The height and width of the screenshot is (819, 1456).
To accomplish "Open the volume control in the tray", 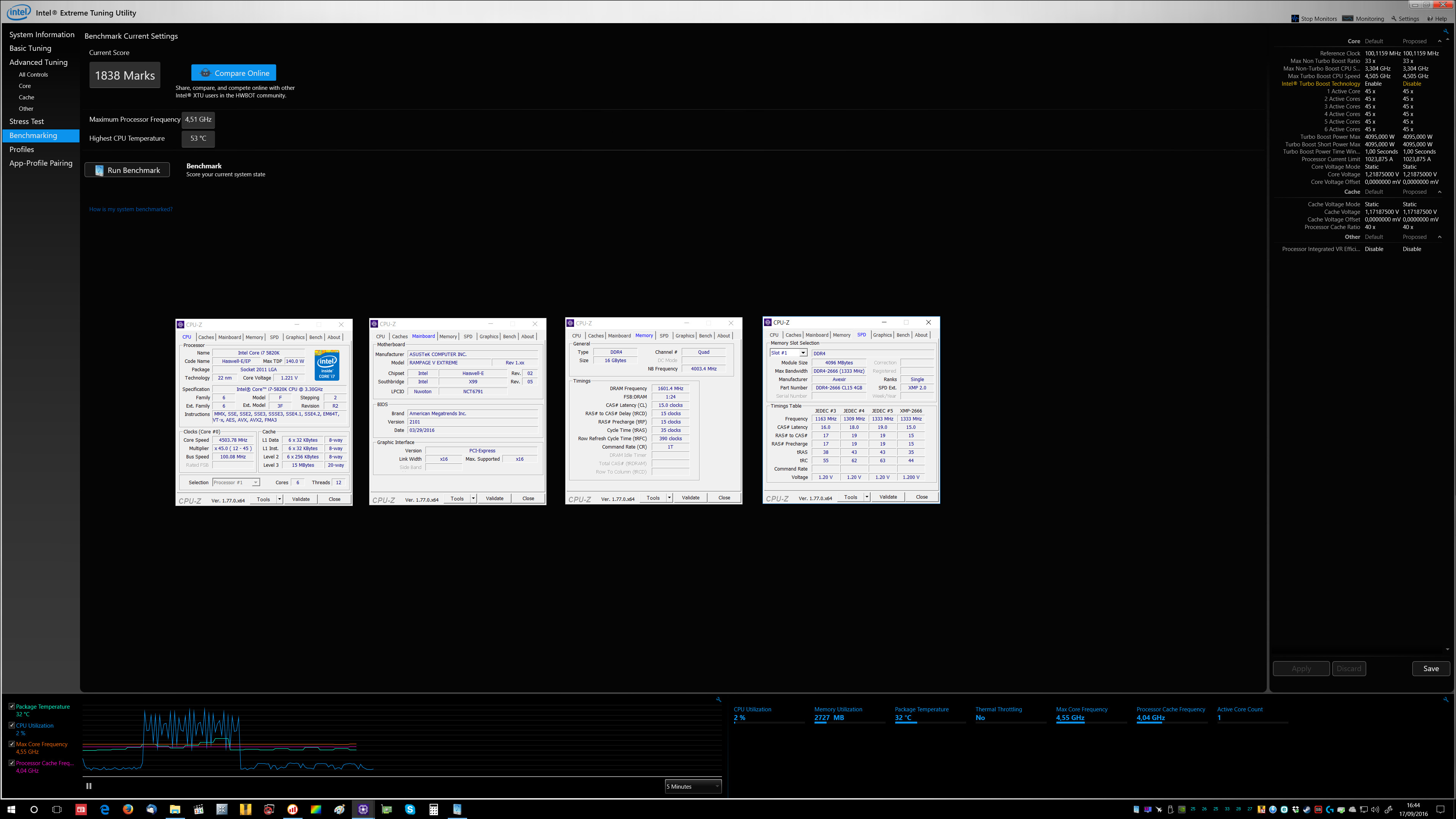I will click(x=1375, y=810).
